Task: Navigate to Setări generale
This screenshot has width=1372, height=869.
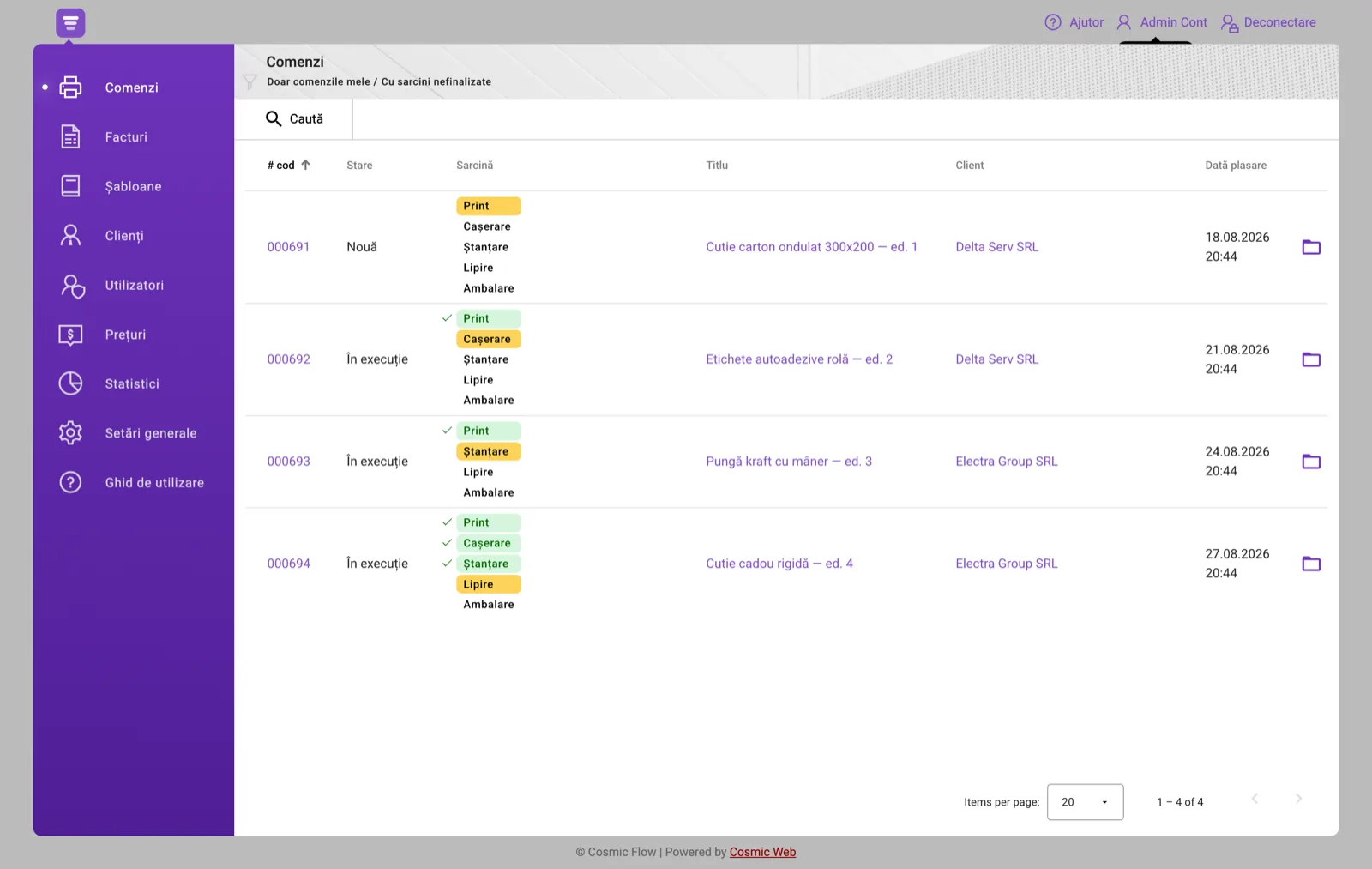Action: (151, 433)
